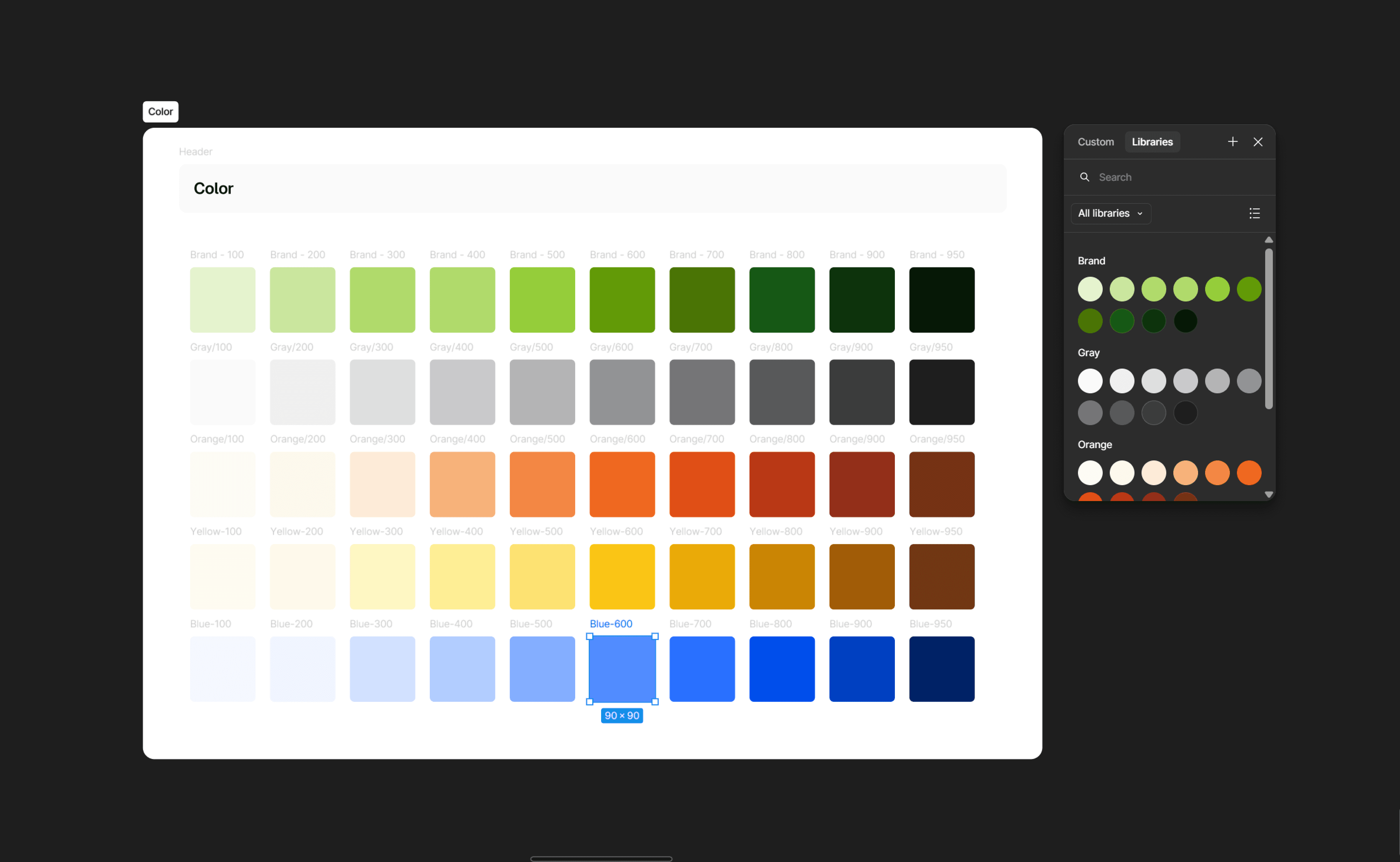Select the Libraries tab
Screen dimensions: 1400x862
pyautogui.click(x=1152, y=142)
